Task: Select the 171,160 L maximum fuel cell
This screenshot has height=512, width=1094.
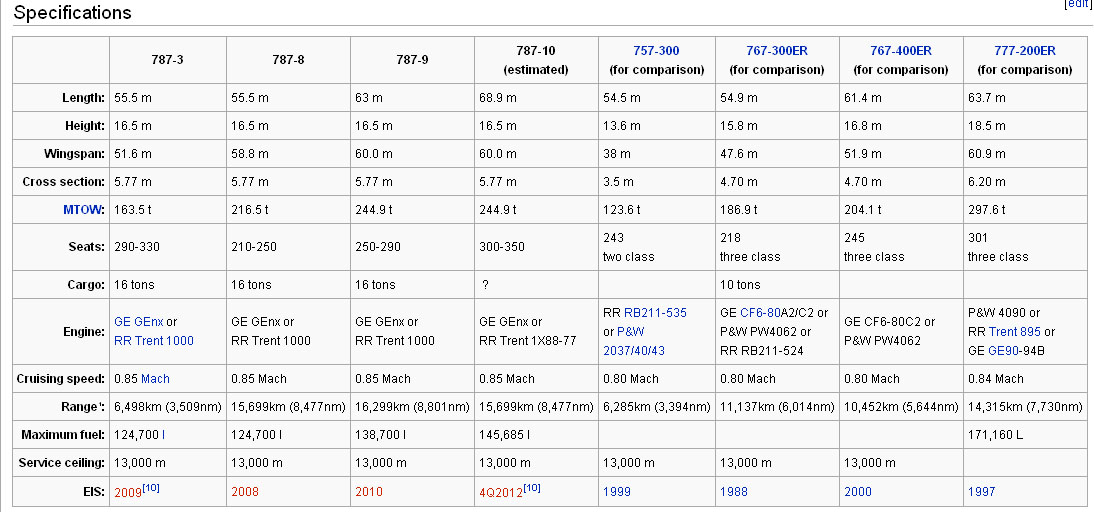Action: point(1025,435)
